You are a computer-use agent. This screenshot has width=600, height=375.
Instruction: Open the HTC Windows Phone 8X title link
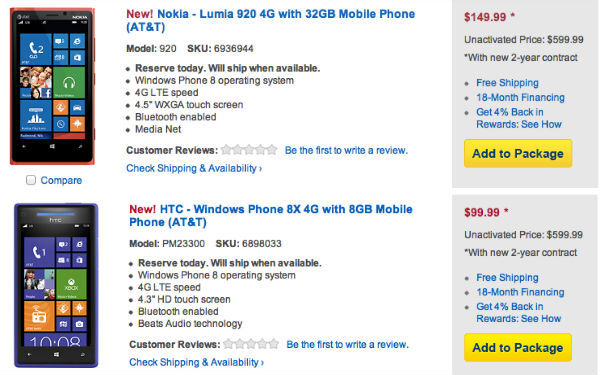(x=271, y=215)
